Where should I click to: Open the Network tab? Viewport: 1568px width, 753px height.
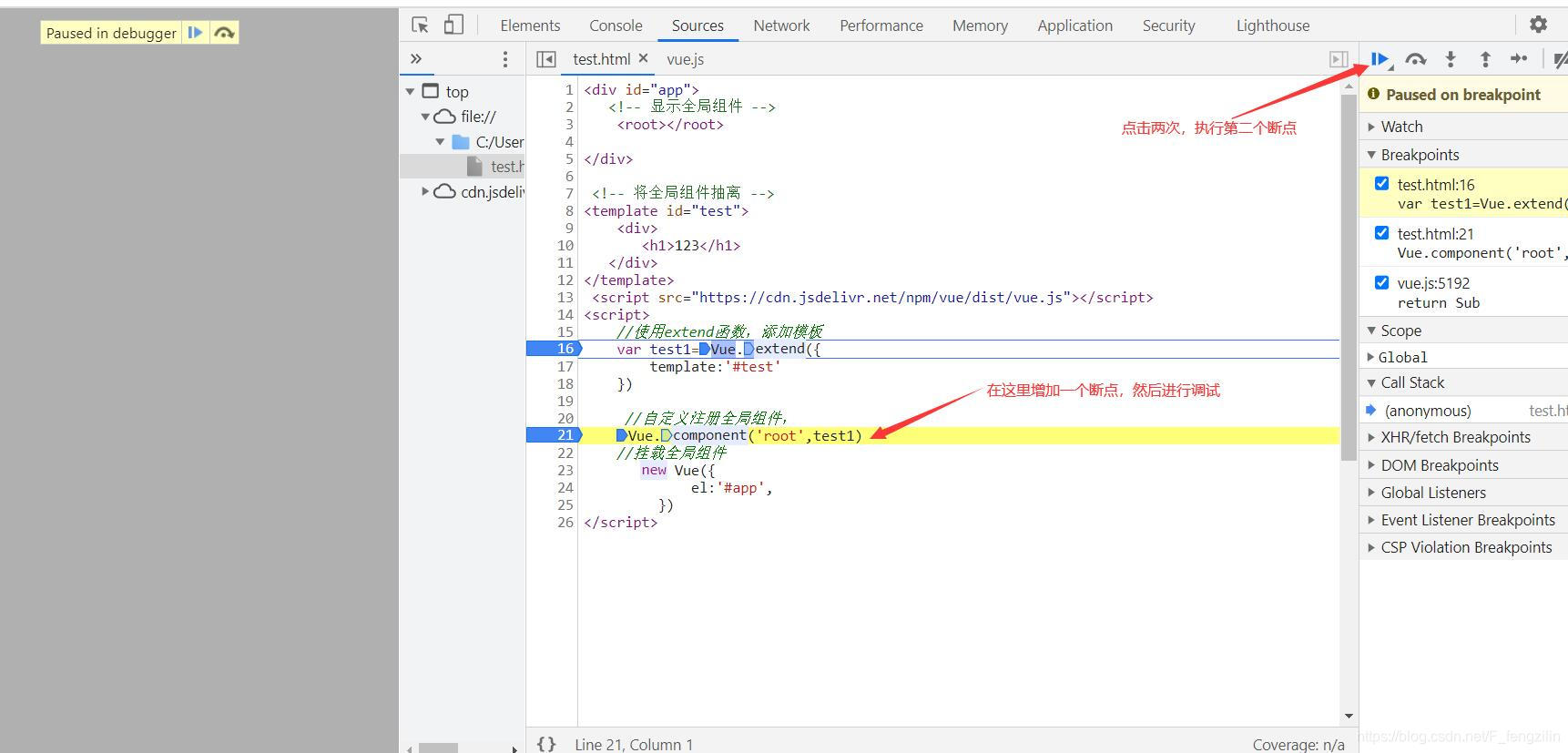coord(781,25)
